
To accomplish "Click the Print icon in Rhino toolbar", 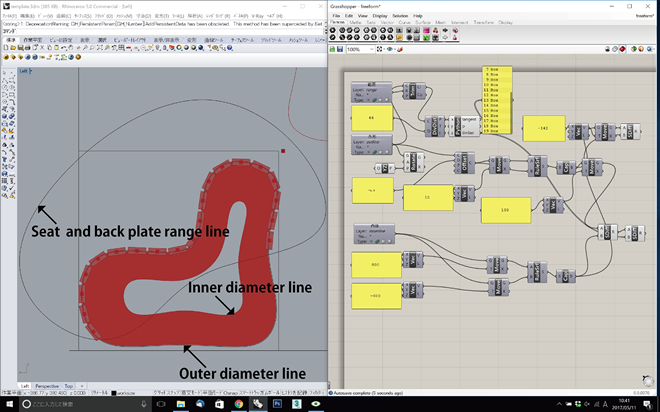I will pyautogui.click(x=27, y=48).
